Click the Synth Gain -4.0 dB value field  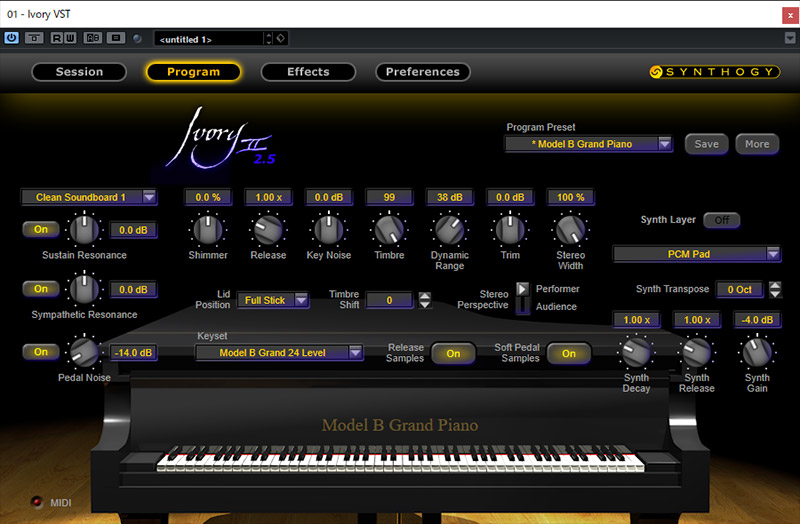point(757,320)
